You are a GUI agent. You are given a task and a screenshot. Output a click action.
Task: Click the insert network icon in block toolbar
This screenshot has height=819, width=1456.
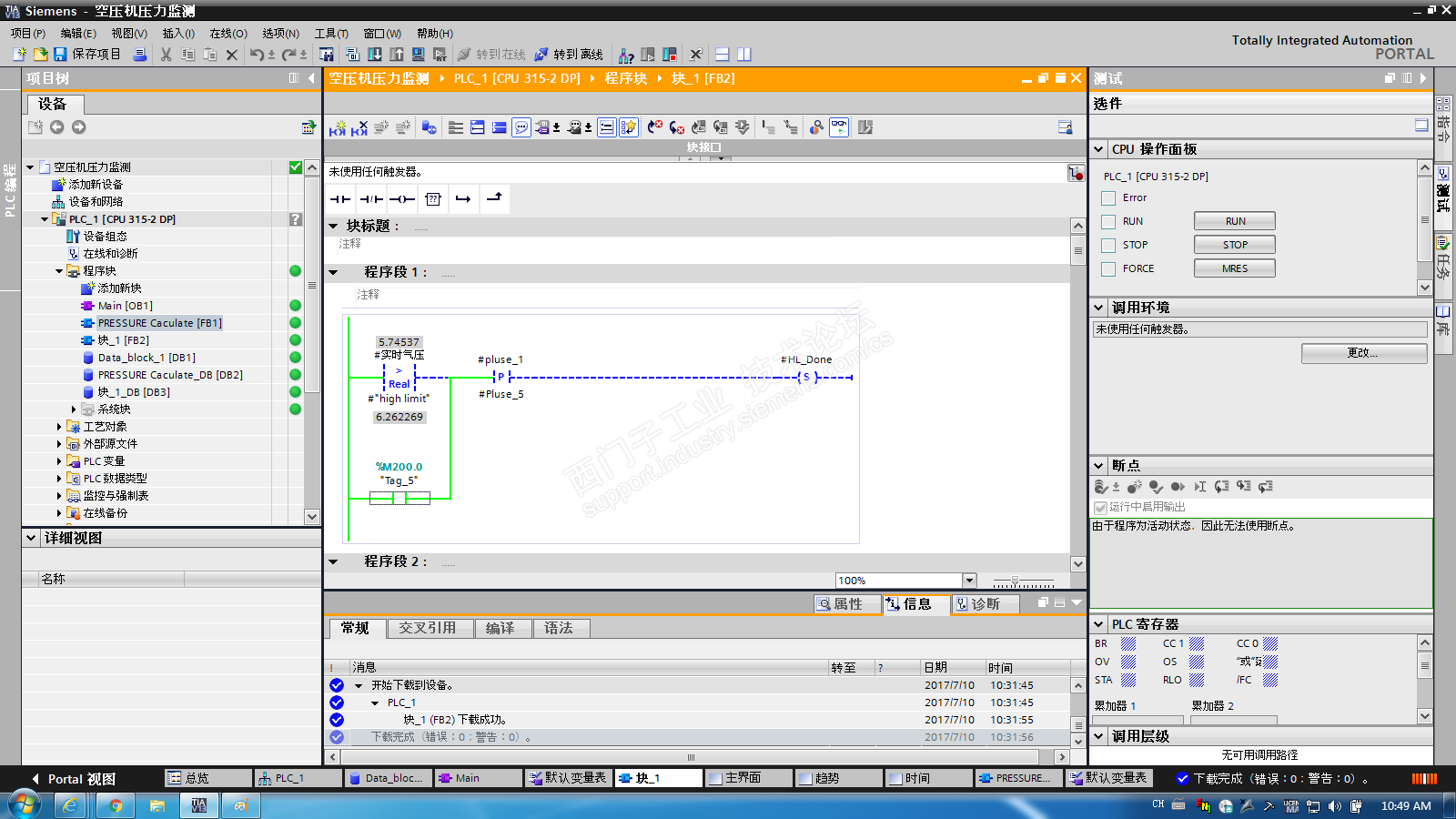[x=338, y=127]
